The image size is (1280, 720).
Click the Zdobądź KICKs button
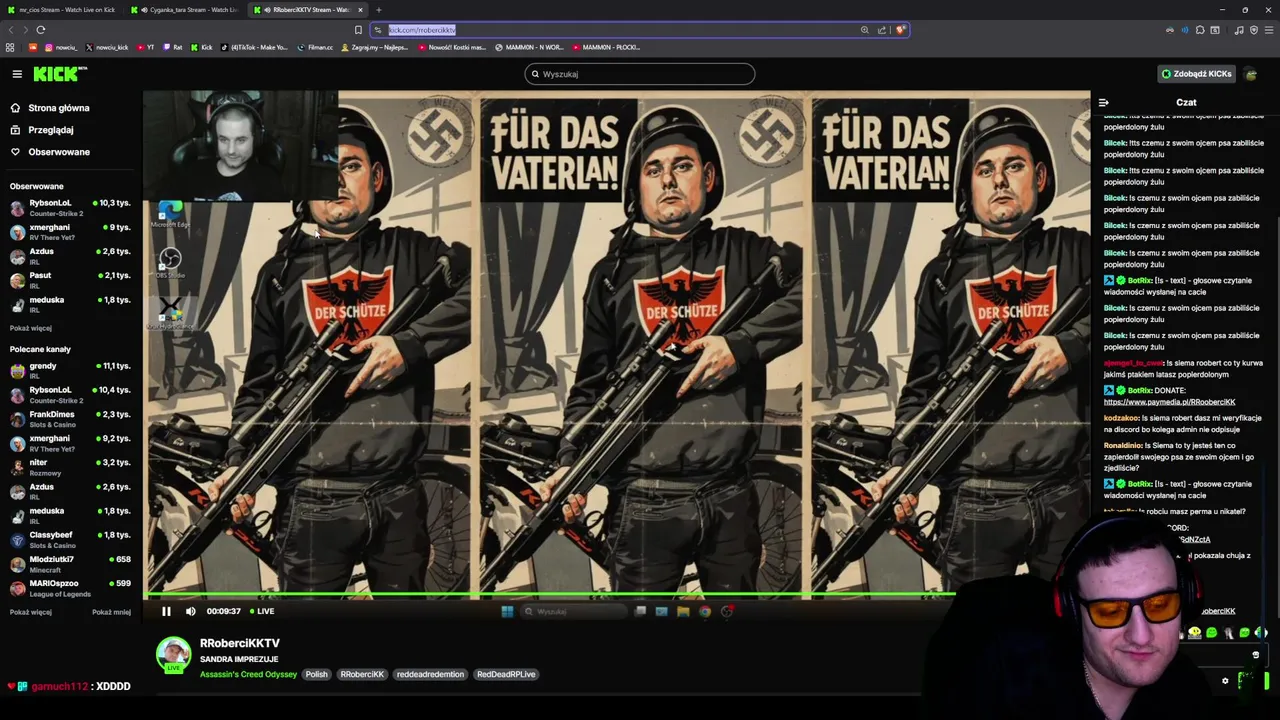pos(1196,74)
